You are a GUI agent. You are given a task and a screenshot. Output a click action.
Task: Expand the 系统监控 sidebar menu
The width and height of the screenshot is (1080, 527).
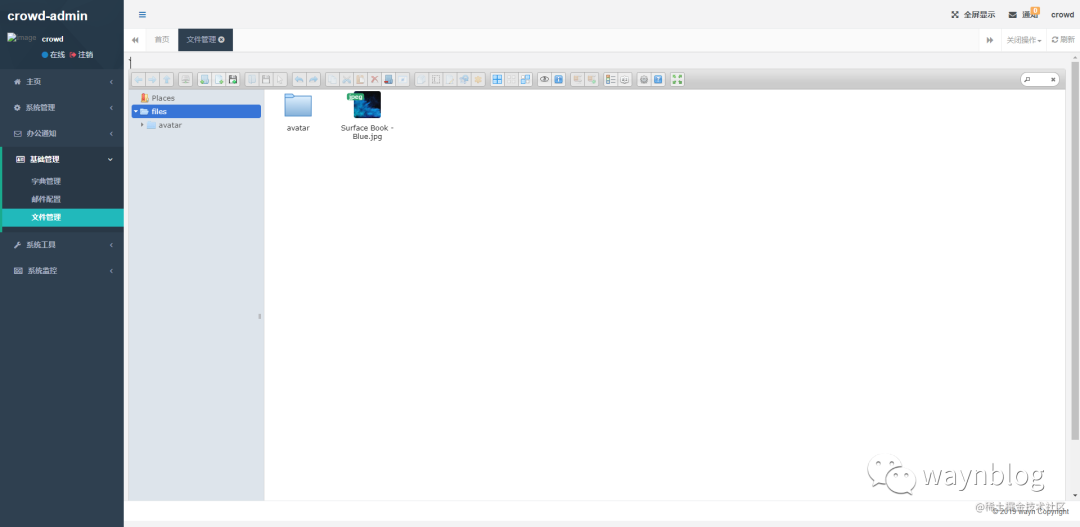pyautogui.click(x=62, y=271)
